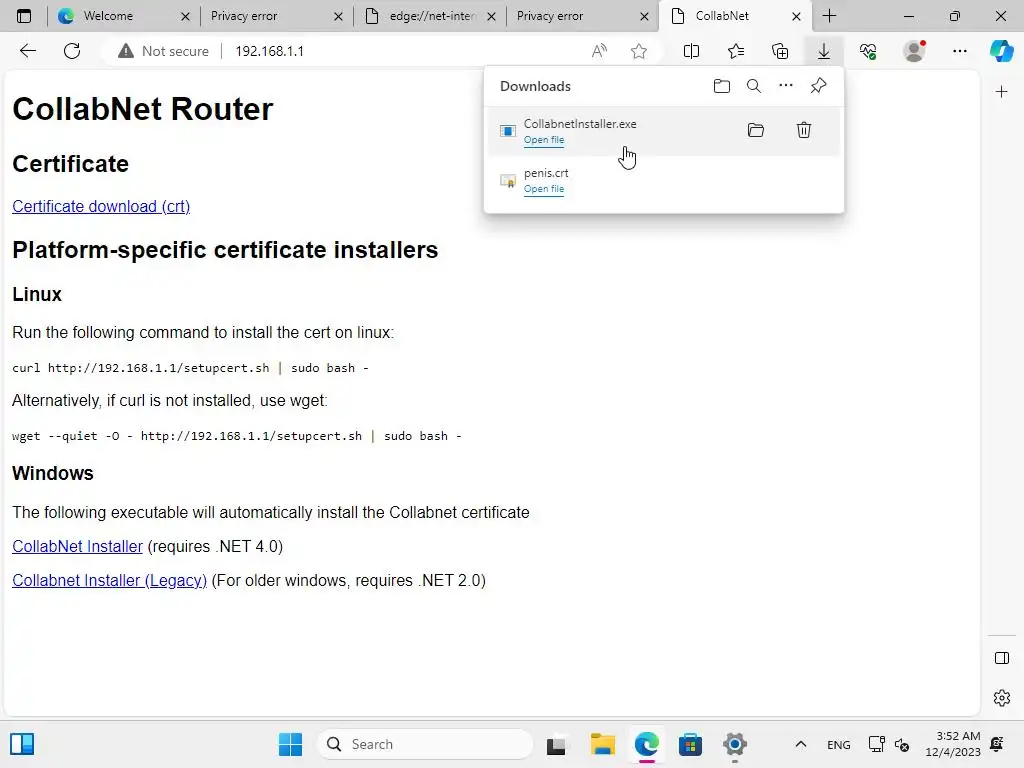
Task: Open Settings from the taskbar
Action: (x=735, y=744)
